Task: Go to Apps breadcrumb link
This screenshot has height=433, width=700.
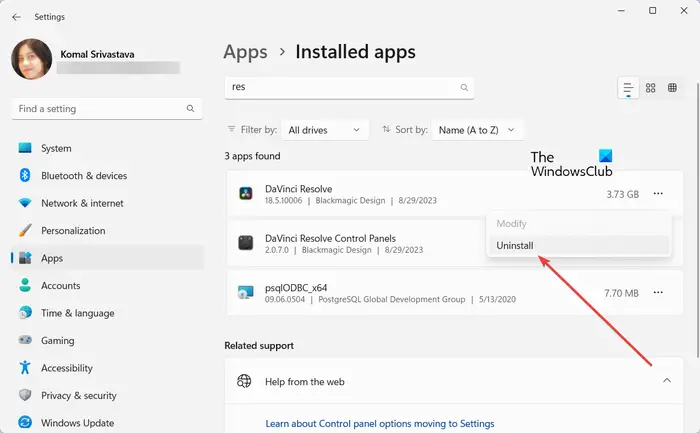Action: pyautogui.click(x=245, y=52)
